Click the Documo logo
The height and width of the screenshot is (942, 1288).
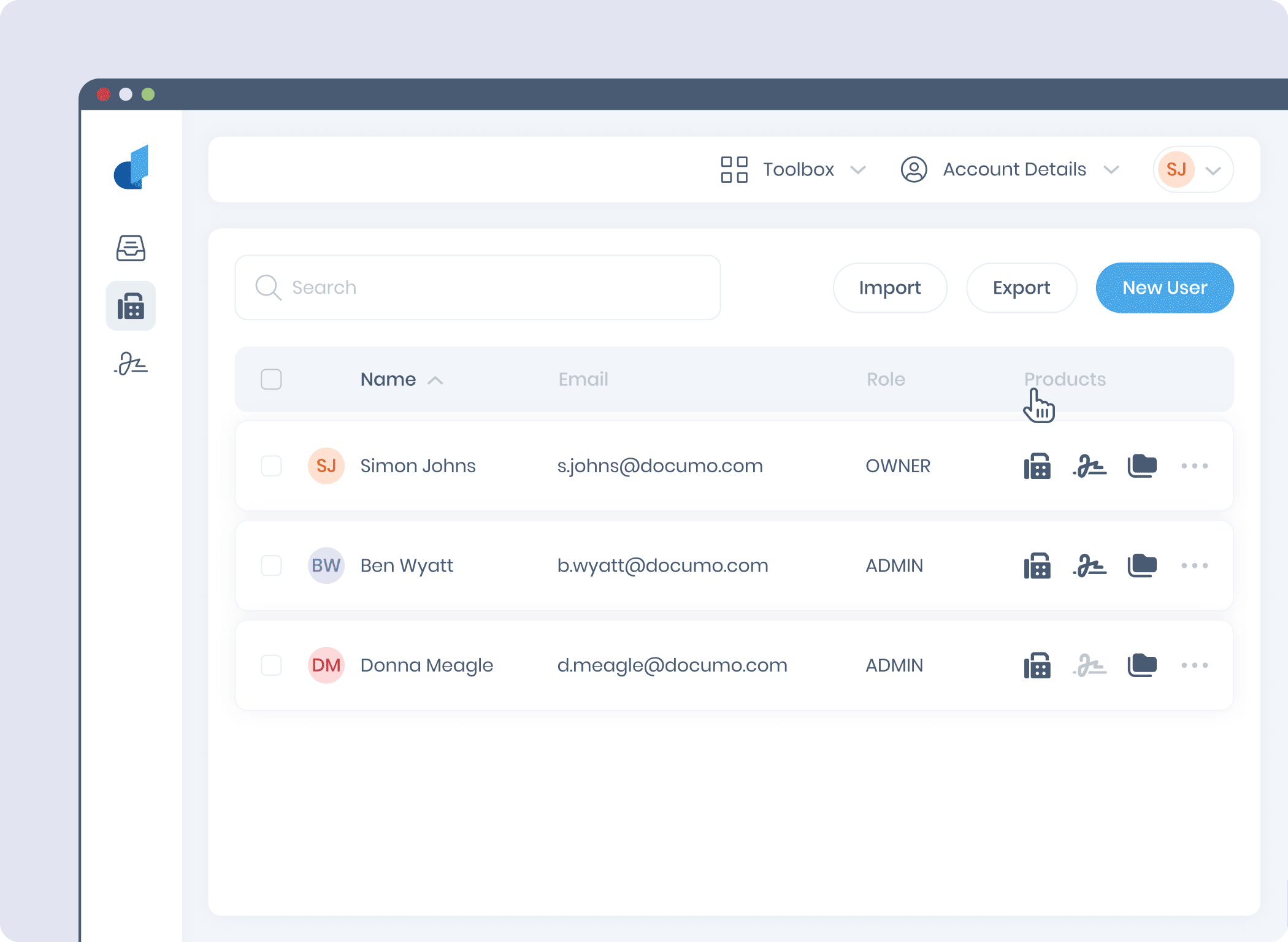[131, 167]
